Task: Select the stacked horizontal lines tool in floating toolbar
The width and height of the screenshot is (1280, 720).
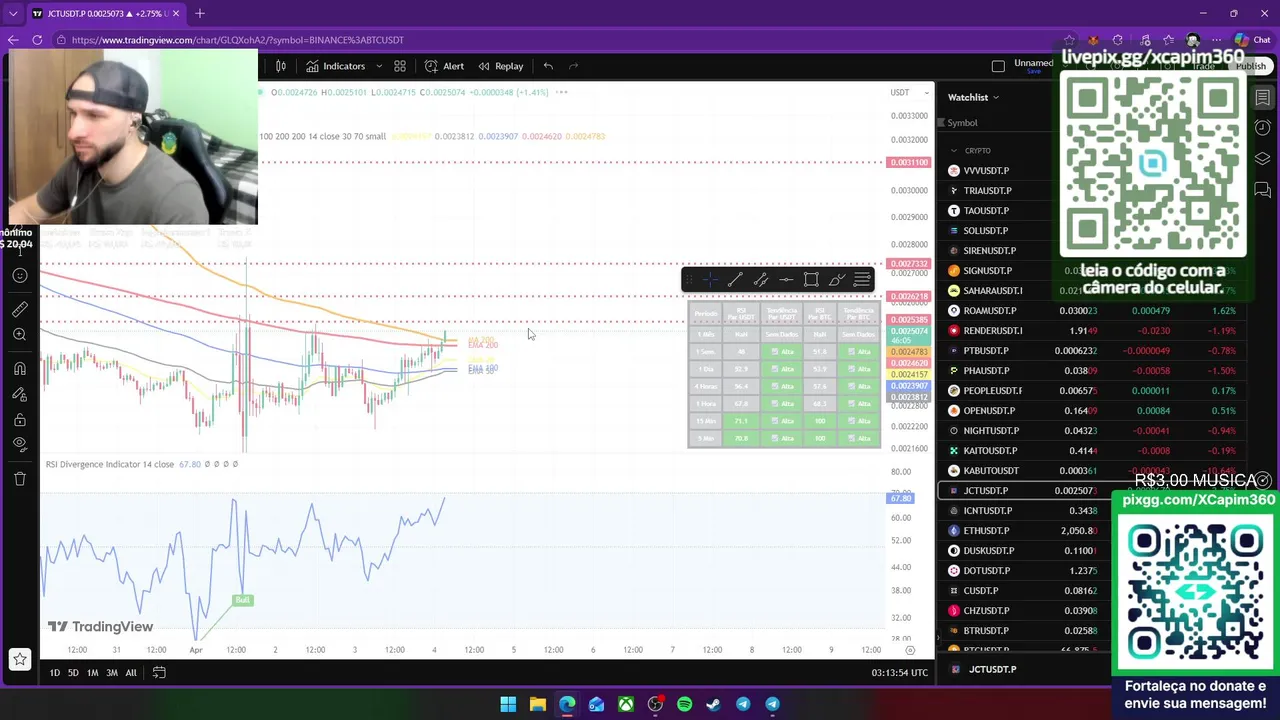Action: (x=862, y=280)
